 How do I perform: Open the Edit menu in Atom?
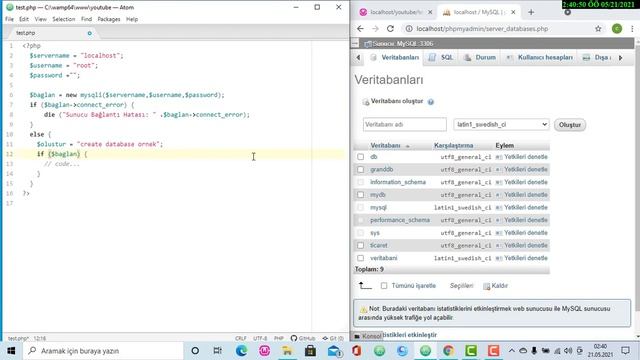point(24,19)
